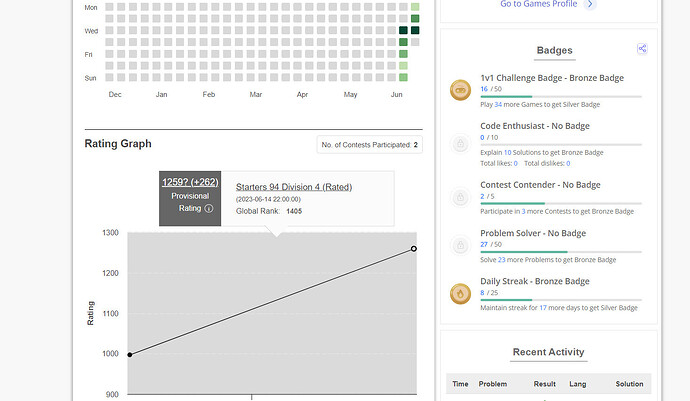690x401 pixels.
Task: Click the No. of Contests Participated box
Action: [370, 145]
